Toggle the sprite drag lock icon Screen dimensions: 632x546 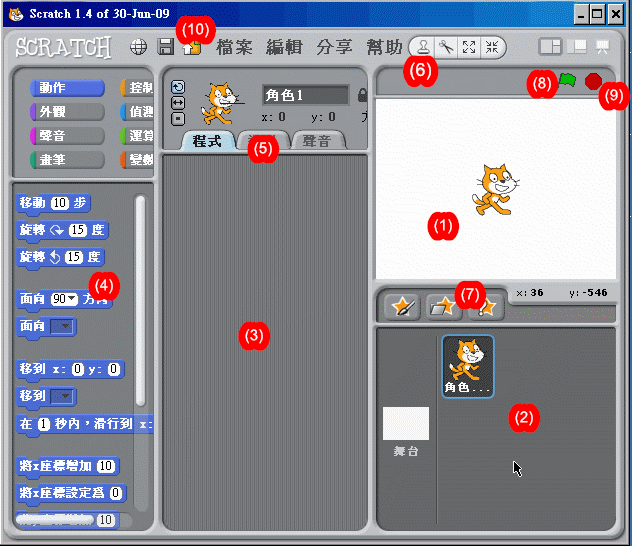pos(362,95)
